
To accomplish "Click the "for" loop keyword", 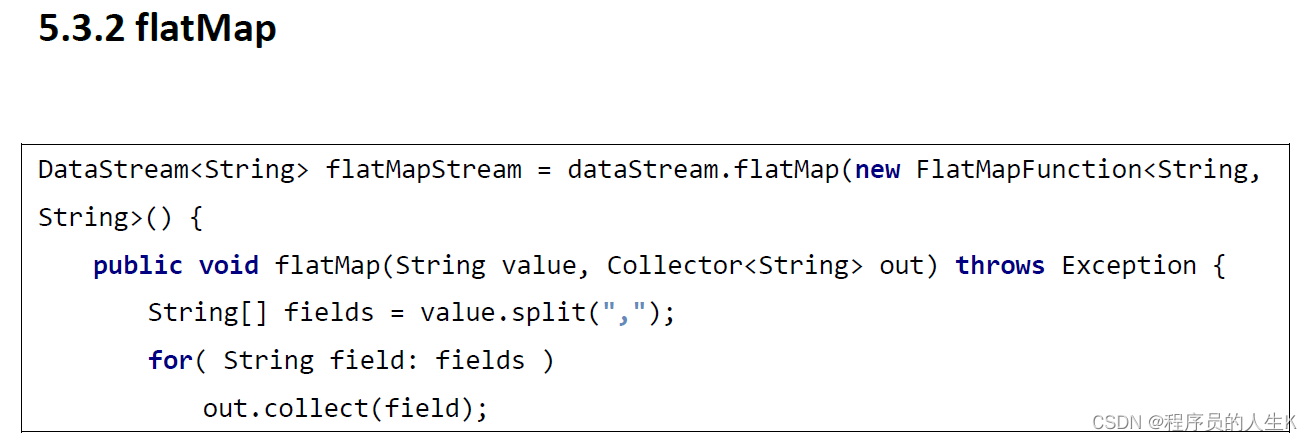I will [170, 360].
